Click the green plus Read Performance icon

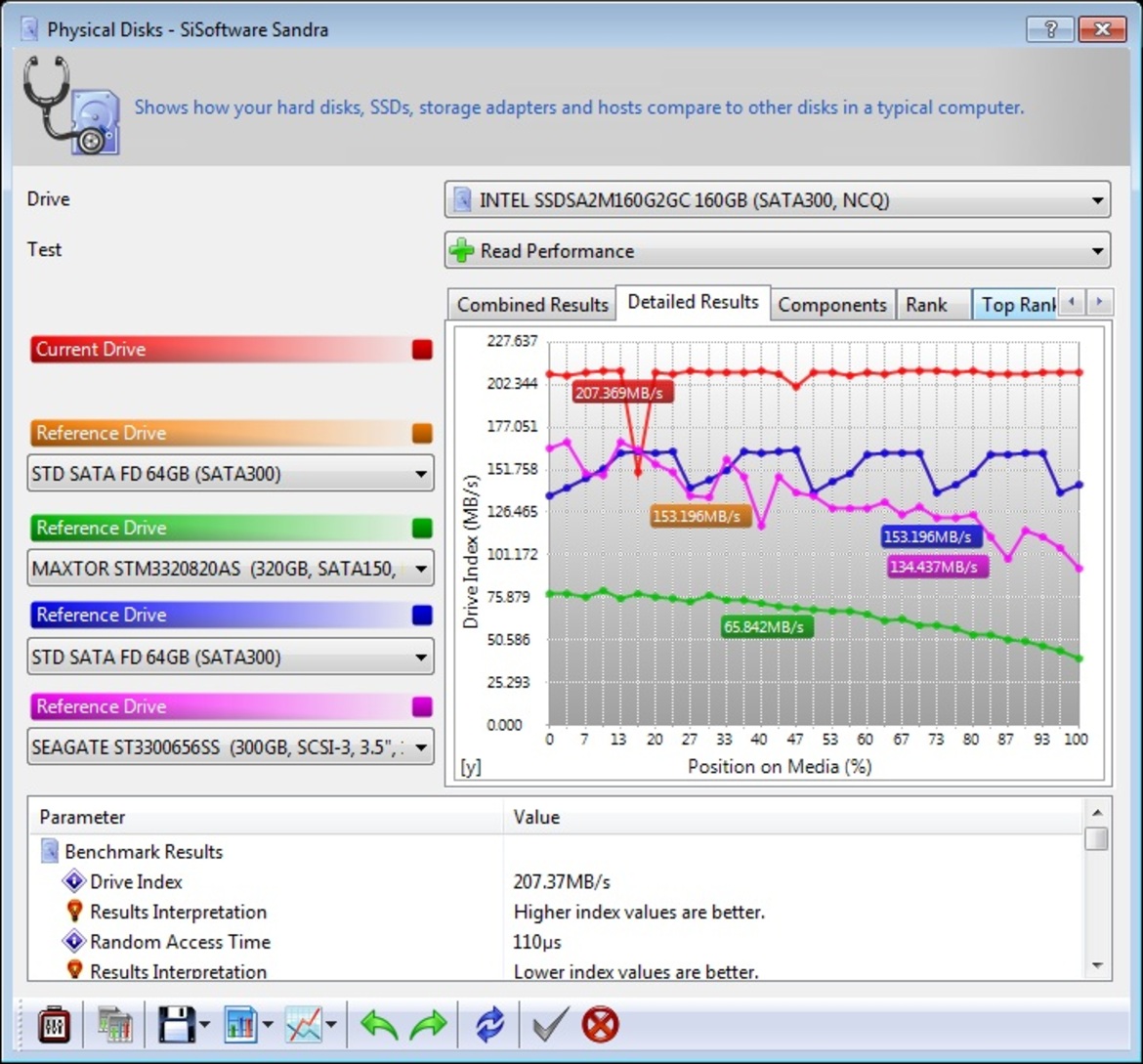pos(461,251)
